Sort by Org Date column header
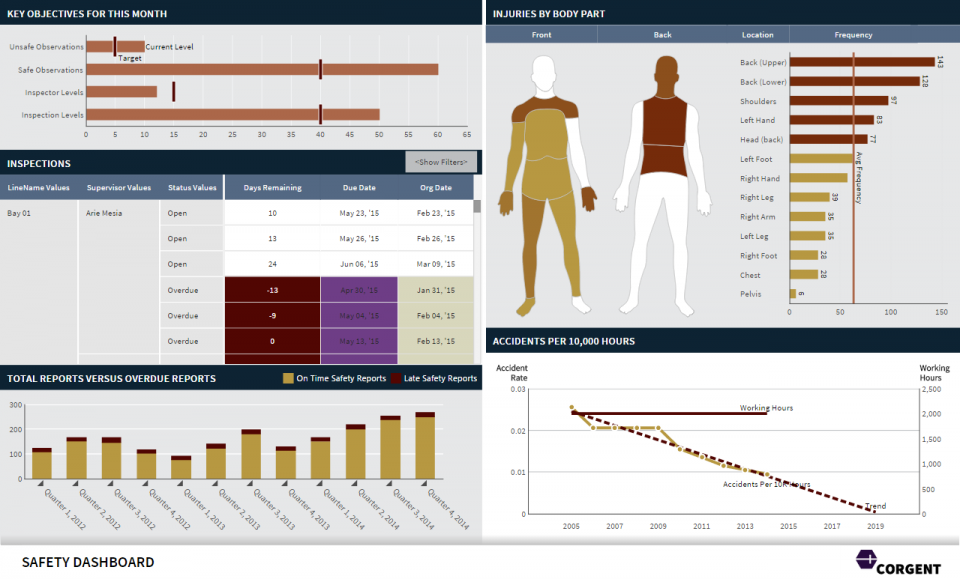 coord(436,188)
